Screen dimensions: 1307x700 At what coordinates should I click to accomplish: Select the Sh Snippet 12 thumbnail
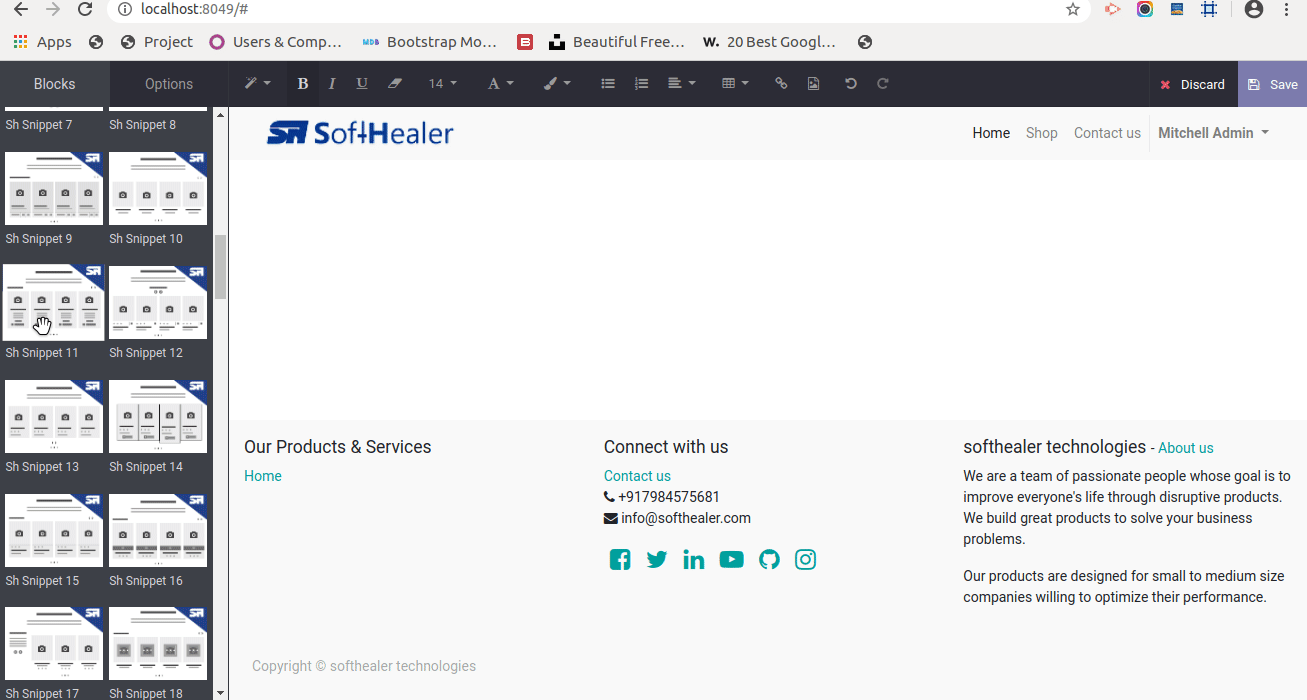tap(158, 303)
